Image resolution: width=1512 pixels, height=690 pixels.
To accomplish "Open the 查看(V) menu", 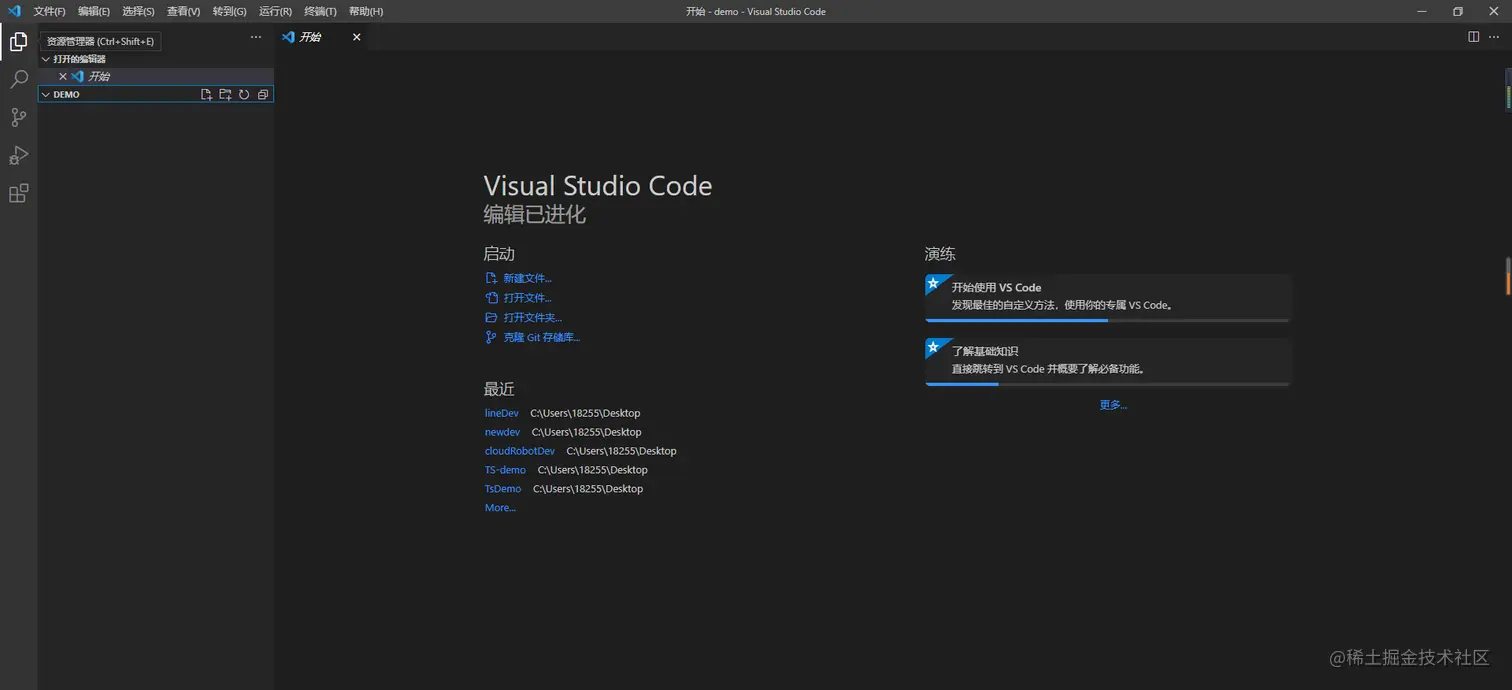I will coord(183,11).
